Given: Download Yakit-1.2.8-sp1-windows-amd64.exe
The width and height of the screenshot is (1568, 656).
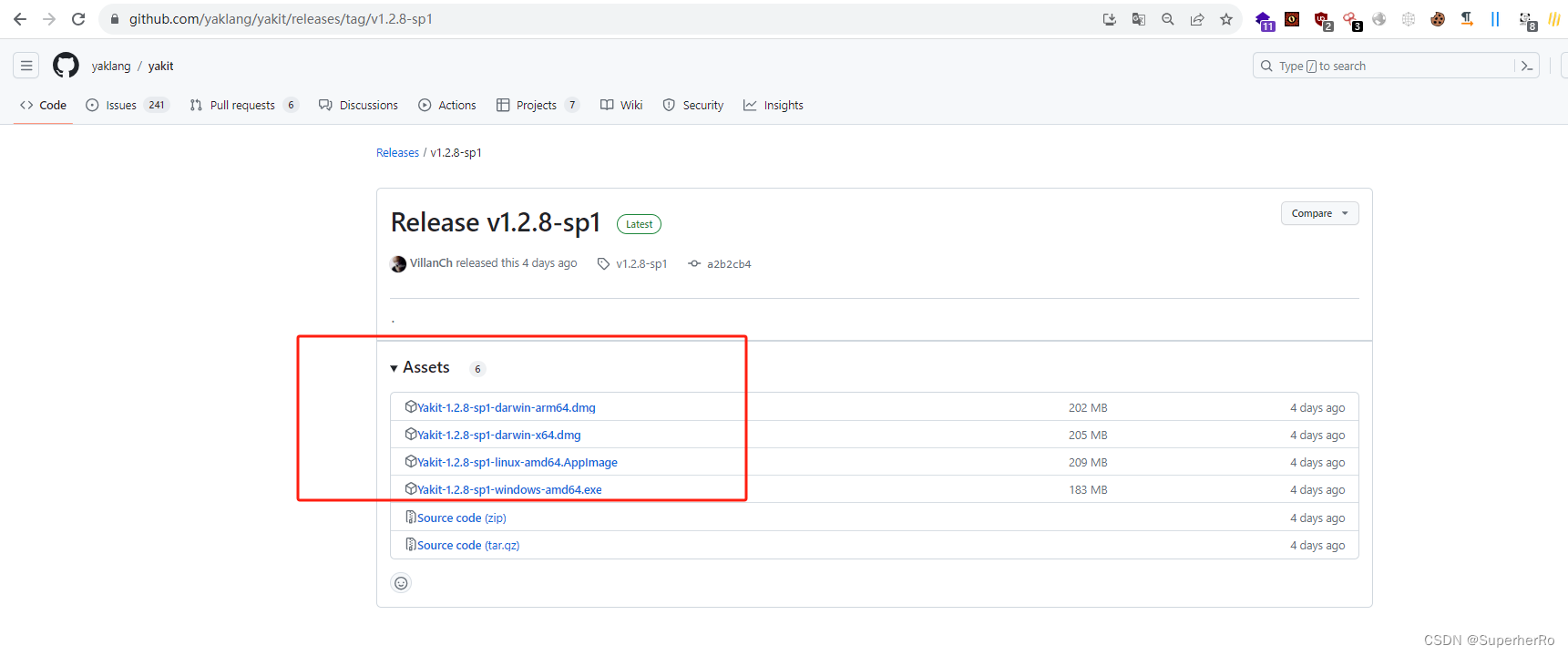Looking at the screenshot, I should 509,489.
